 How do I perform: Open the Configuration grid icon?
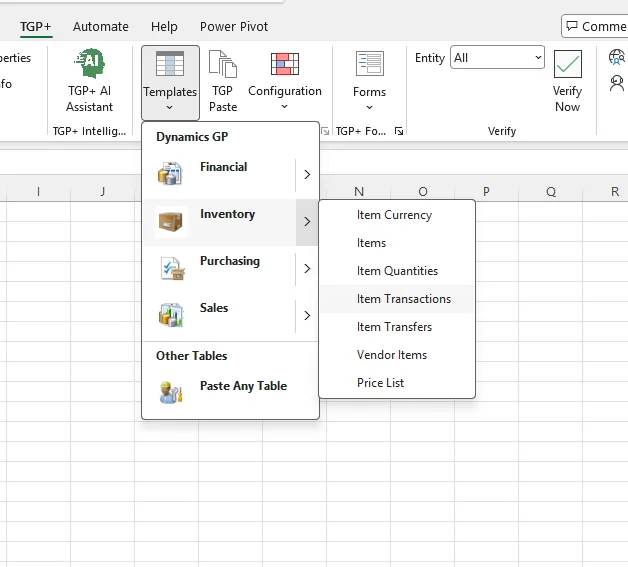(285, 64)
